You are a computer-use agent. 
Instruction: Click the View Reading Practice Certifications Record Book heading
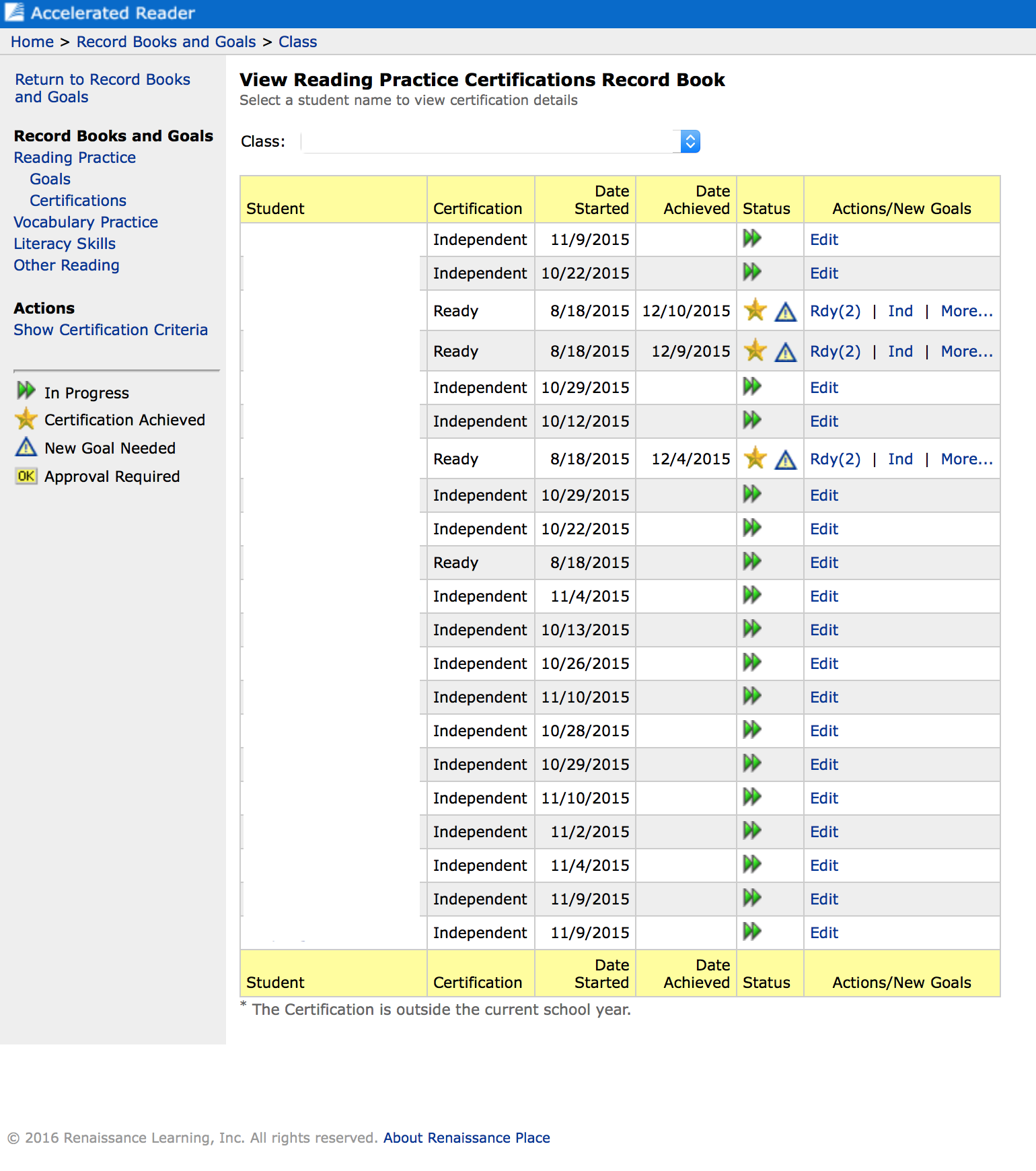pyautogui.click(x=482, y=79)
